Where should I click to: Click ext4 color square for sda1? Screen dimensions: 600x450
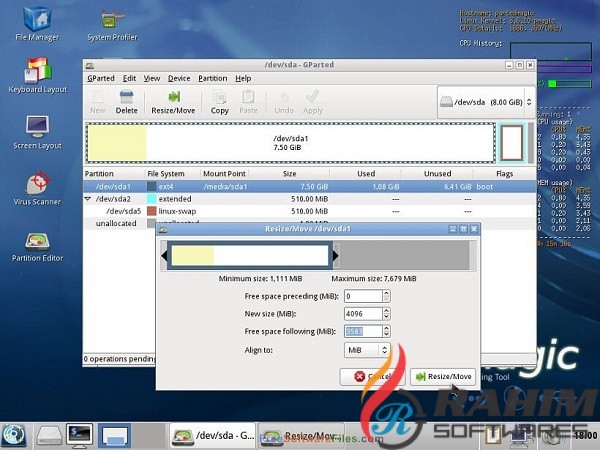tap(152, 186)
